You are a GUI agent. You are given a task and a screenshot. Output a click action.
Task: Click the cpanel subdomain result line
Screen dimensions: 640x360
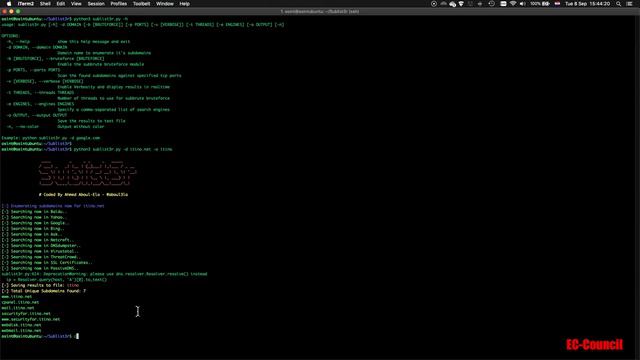pos(20,302)
